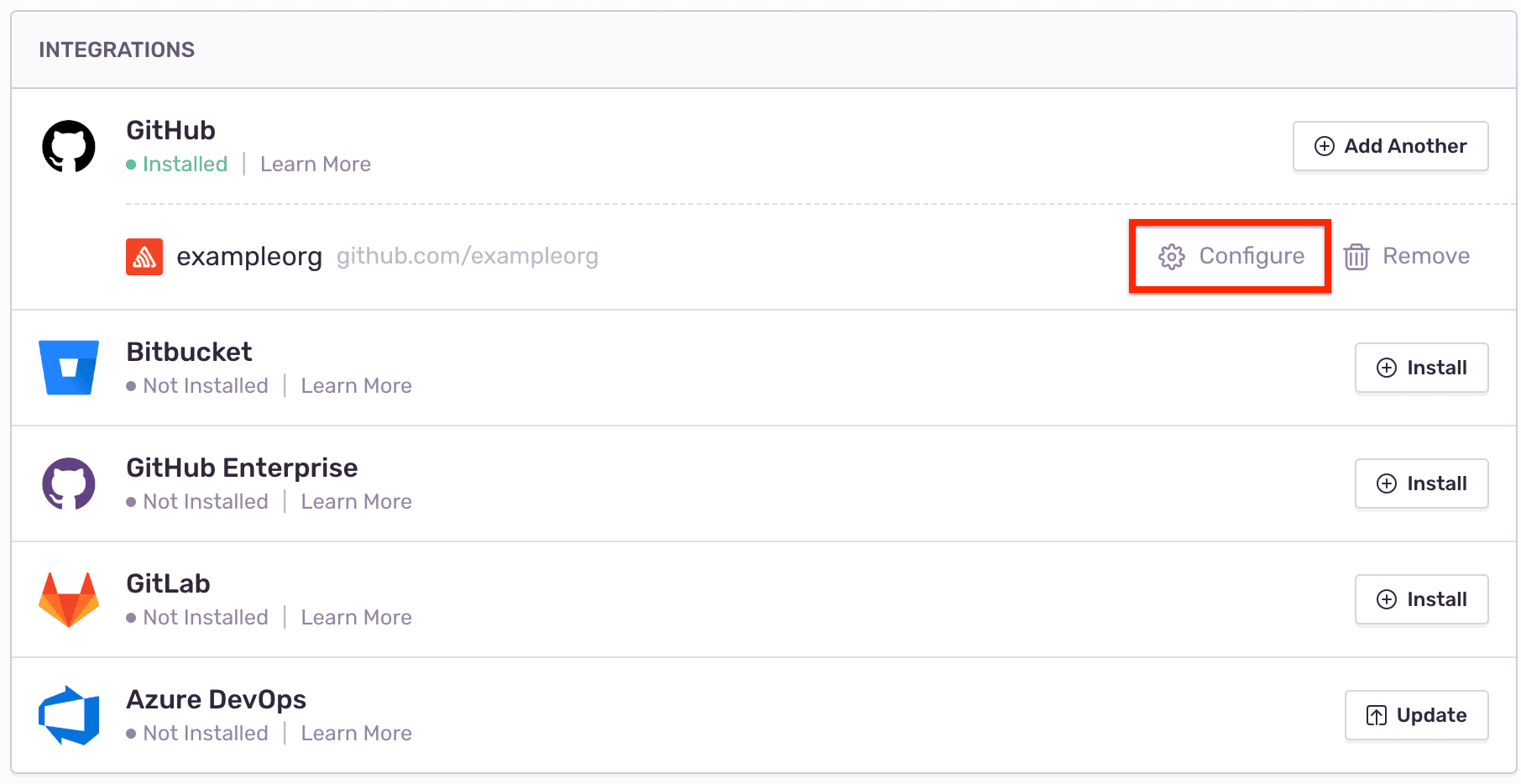Click the Bitbucket bucket logo icon

69,368
